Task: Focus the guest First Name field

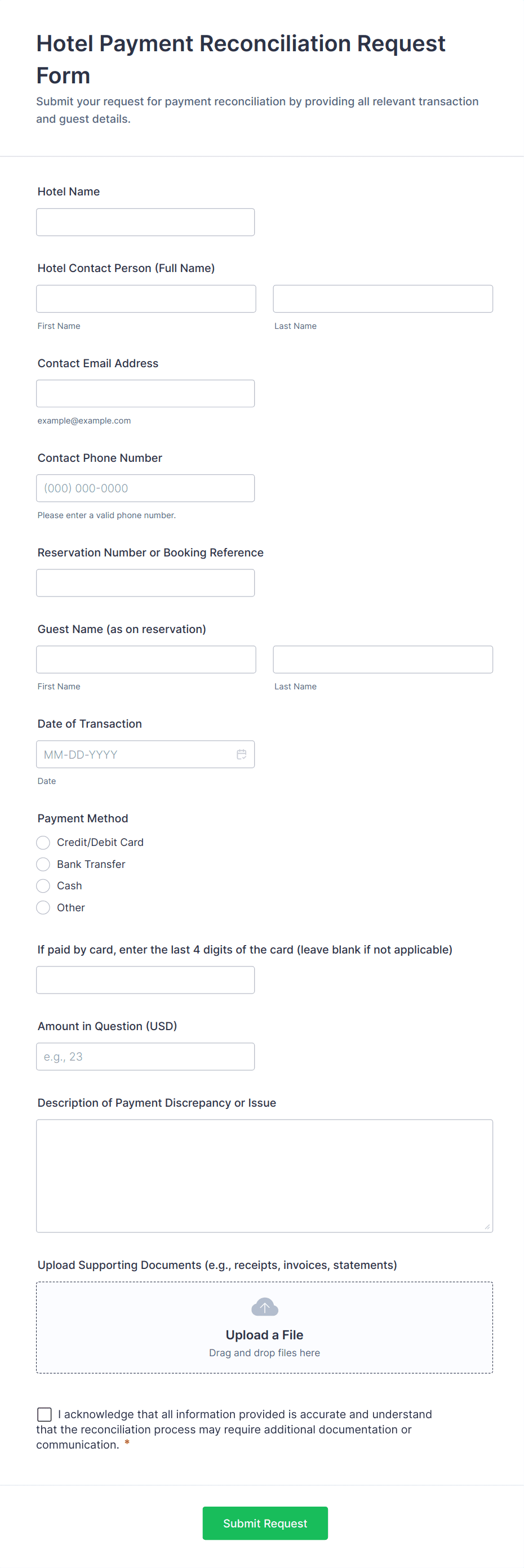Action: (x=146, y=659)
